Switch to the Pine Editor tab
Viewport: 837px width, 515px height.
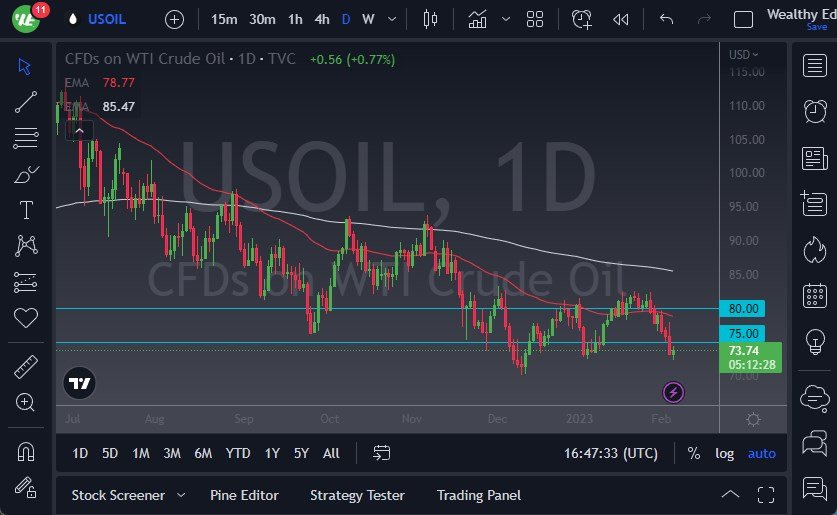pos(244,495)
